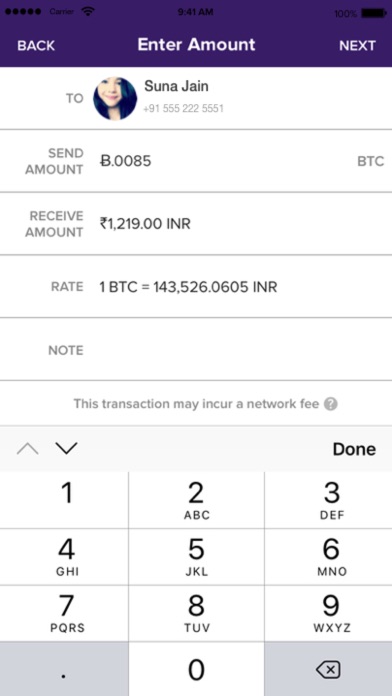Image resolution: width=392 pixels, height=696 pixels.
Task: Tap NEXT to continue the transaction
Action: [x=357, y=46]
